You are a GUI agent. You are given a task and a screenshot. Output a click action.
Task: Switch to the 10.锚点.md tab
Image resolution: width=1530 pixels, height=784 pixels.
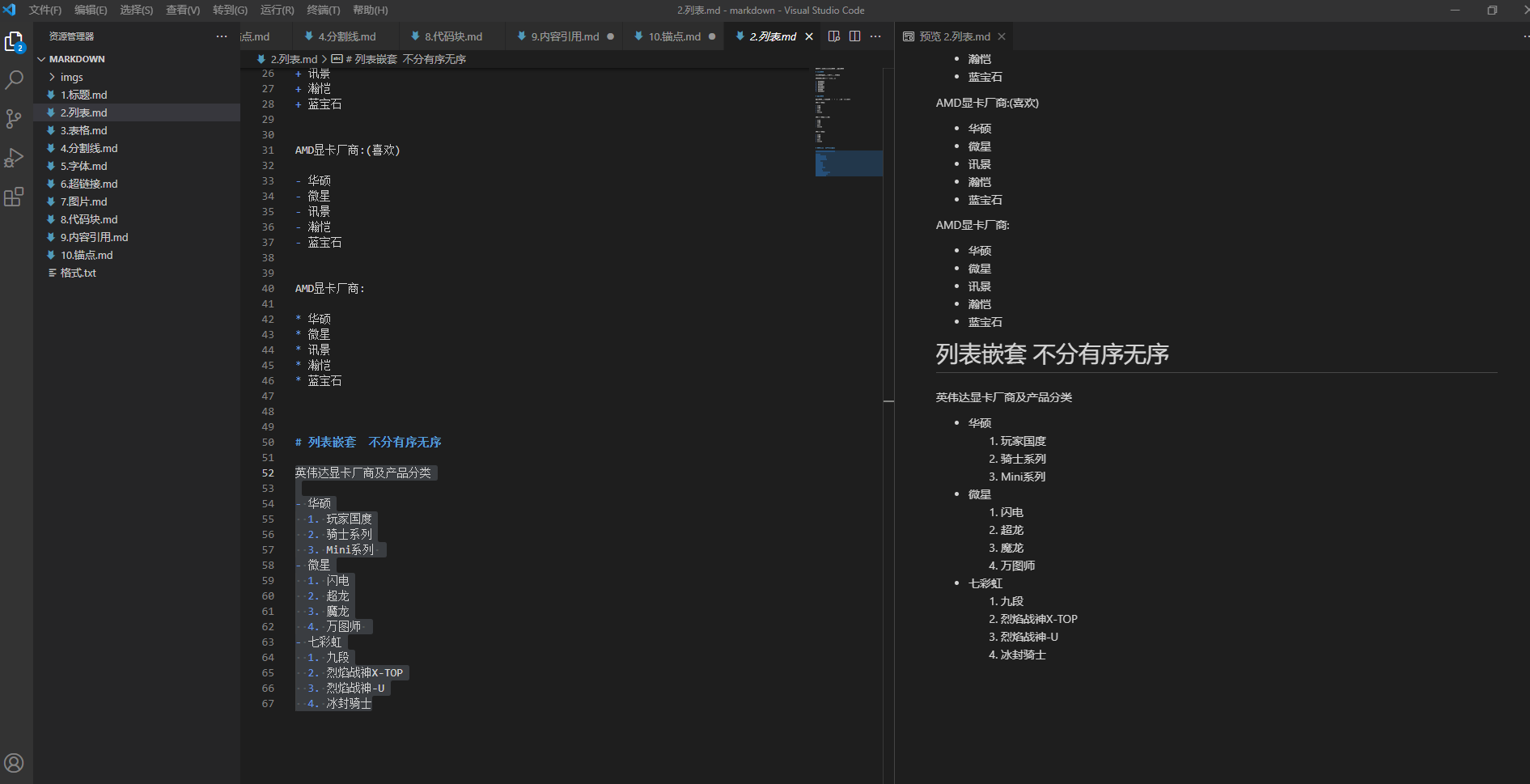coord(673,36)
